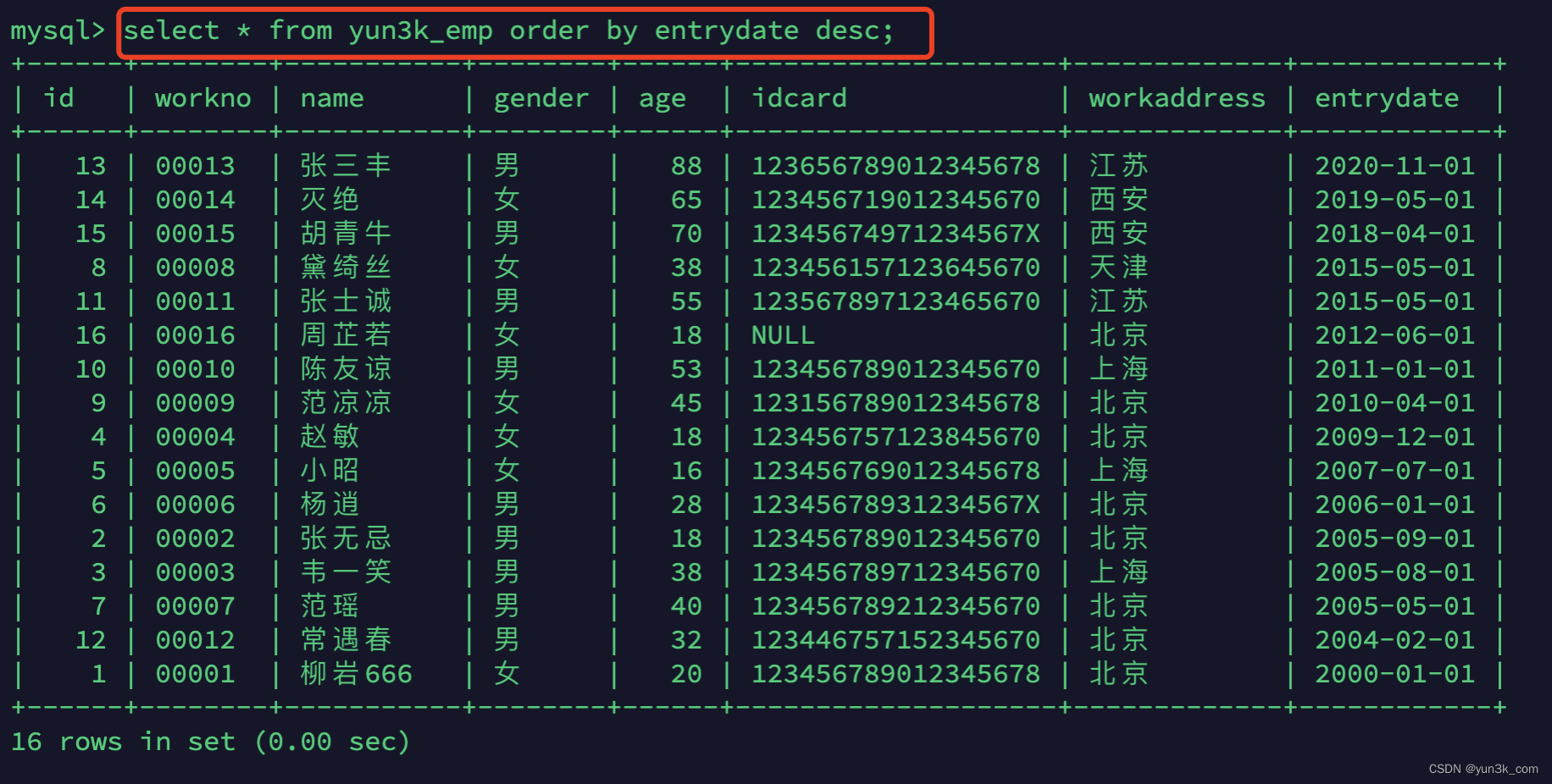Click the workaddress 天津

coord(1119,268)
